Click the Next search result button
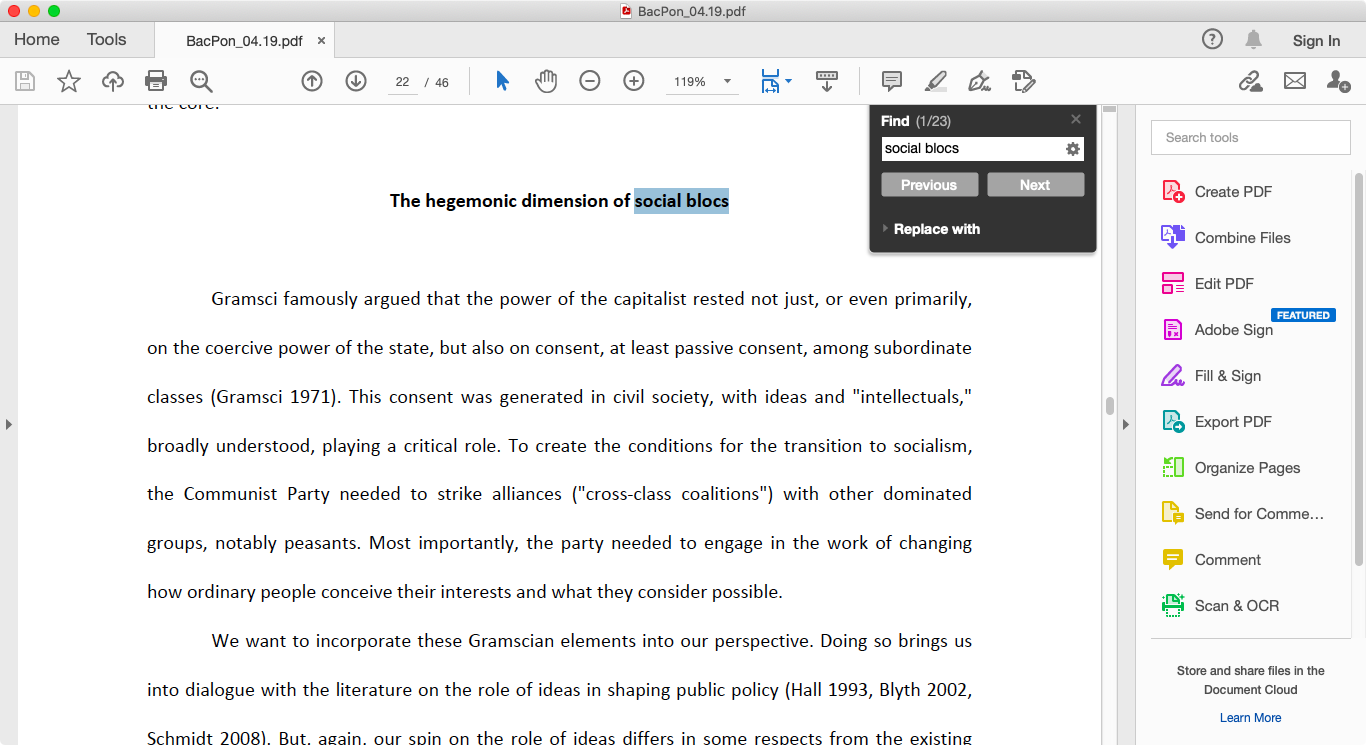The height and width of the screenshot is (745, 1366). [1035, 185]
